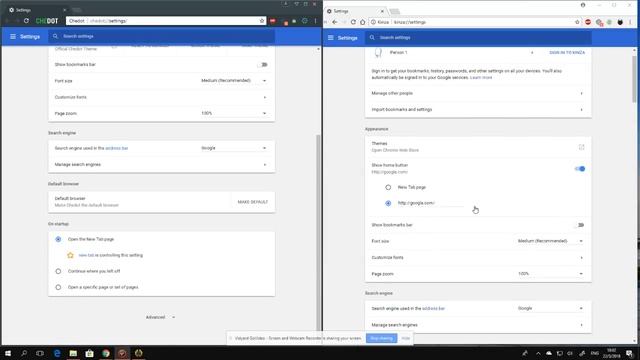Open the Kinza three-dot menu
Viewport: 640px width, 360px height.
point(630,22)
